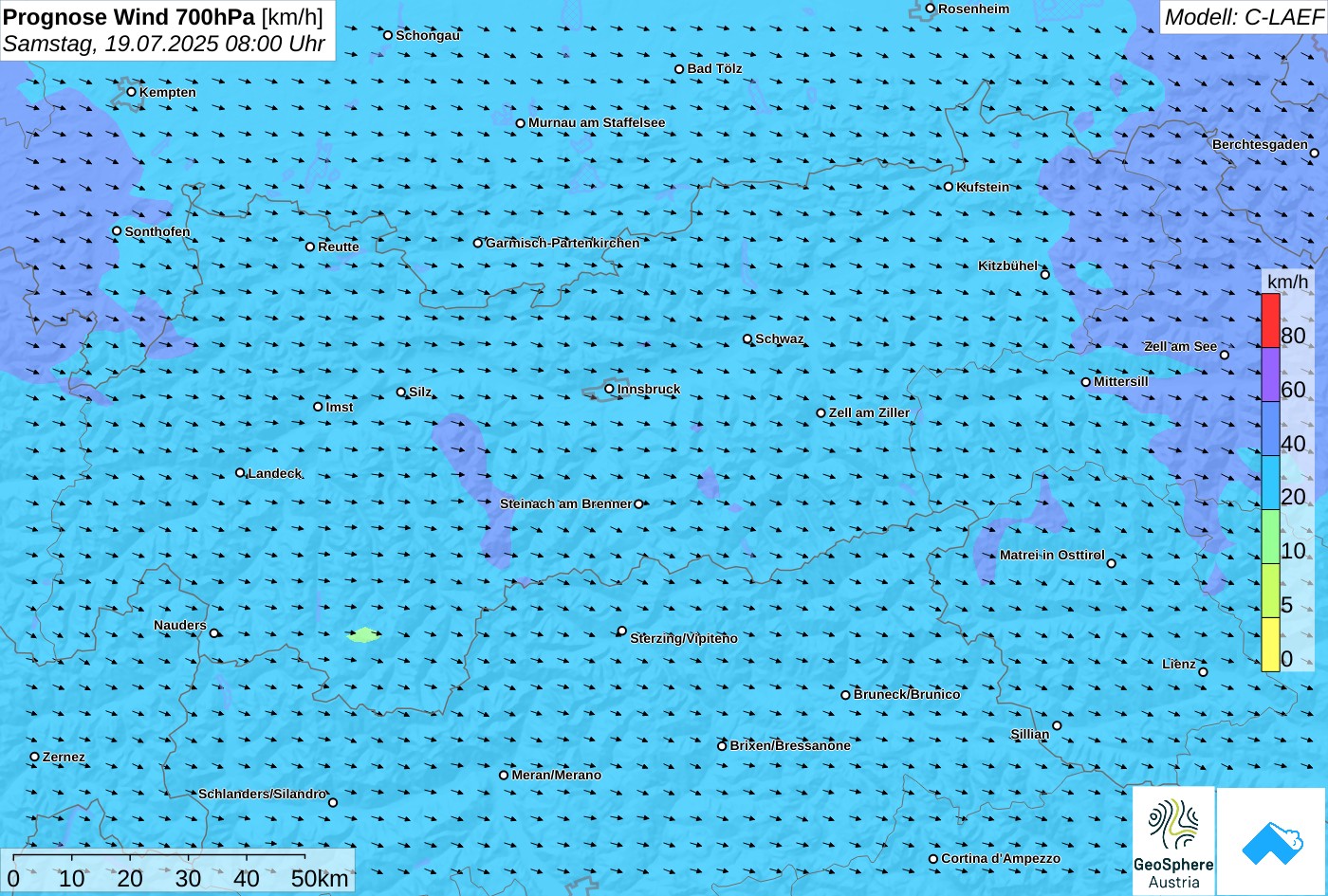Click the Meran/Merano marker
The width and height of the screenshot is (1328, 896).
[504, 775]
